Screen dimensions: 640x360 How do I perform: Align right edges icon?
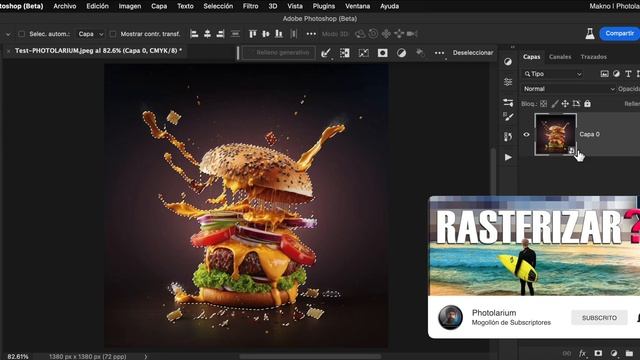tap(220, 34)
